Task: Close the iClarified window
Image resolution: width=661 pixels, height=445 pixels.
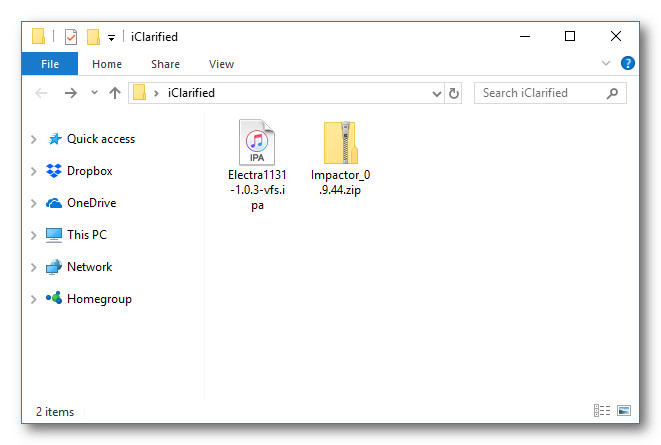Action: point(616,36)
